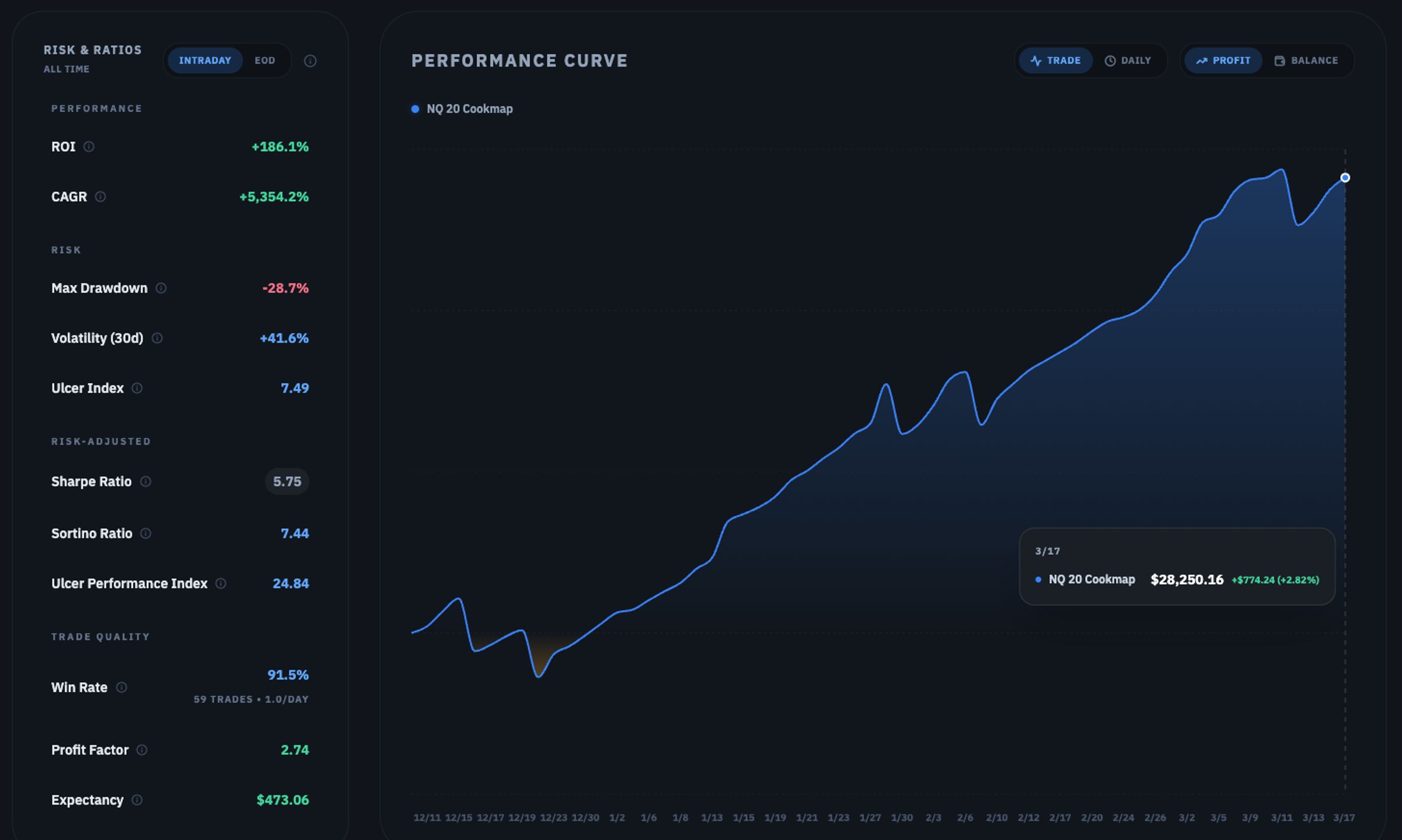Click the Volatility (30d) info icon
The height and width of the screenshot is (840, 1402).
[157, 338]
